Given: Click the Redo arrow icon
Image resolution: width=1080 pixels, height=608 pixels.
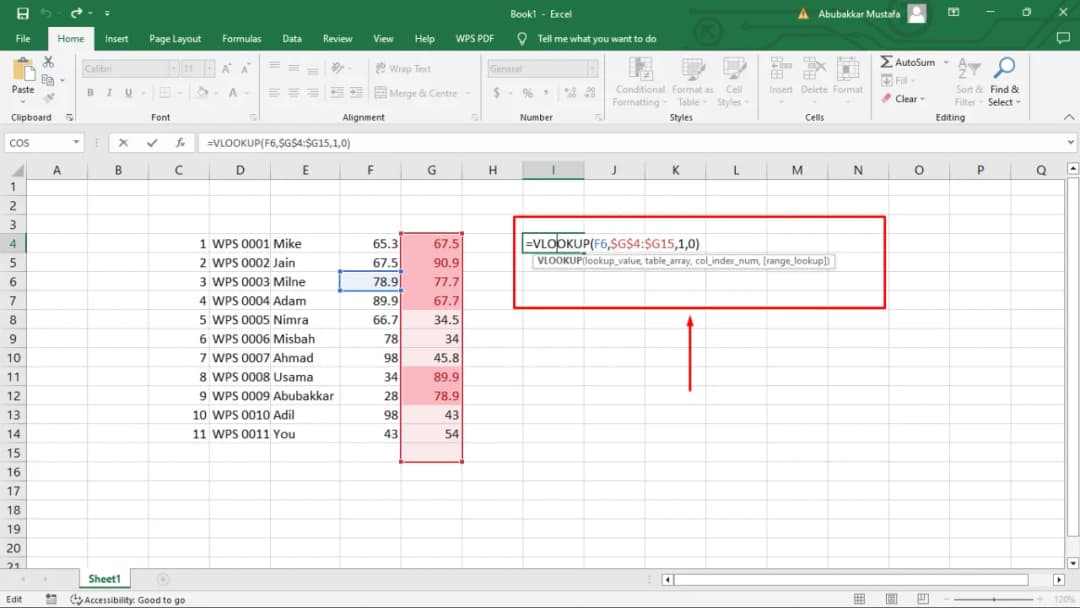Looking at the screenshot, I should click(76, 13).
